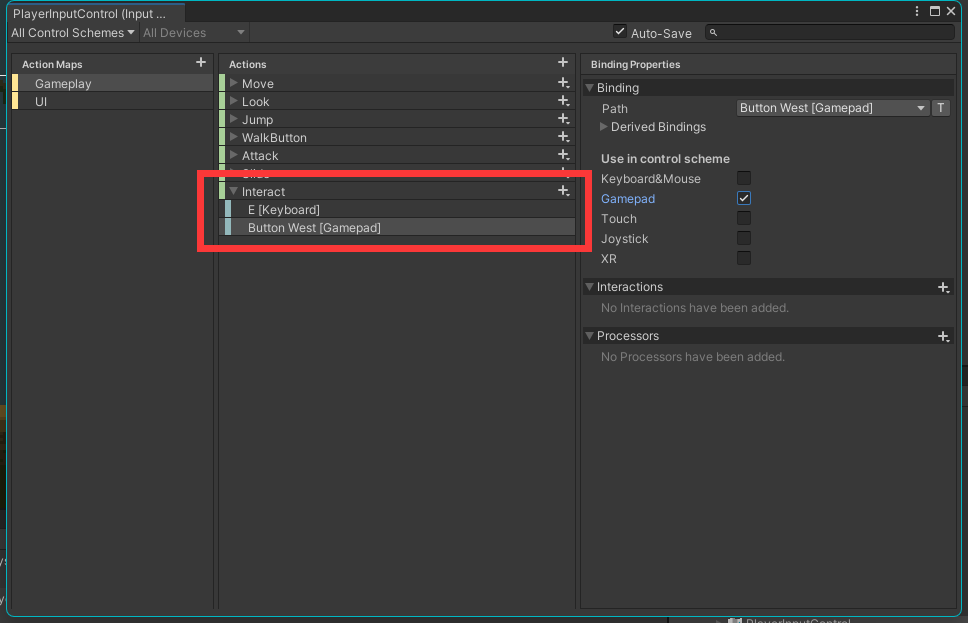Add binding to the Move action

(563, 83)
